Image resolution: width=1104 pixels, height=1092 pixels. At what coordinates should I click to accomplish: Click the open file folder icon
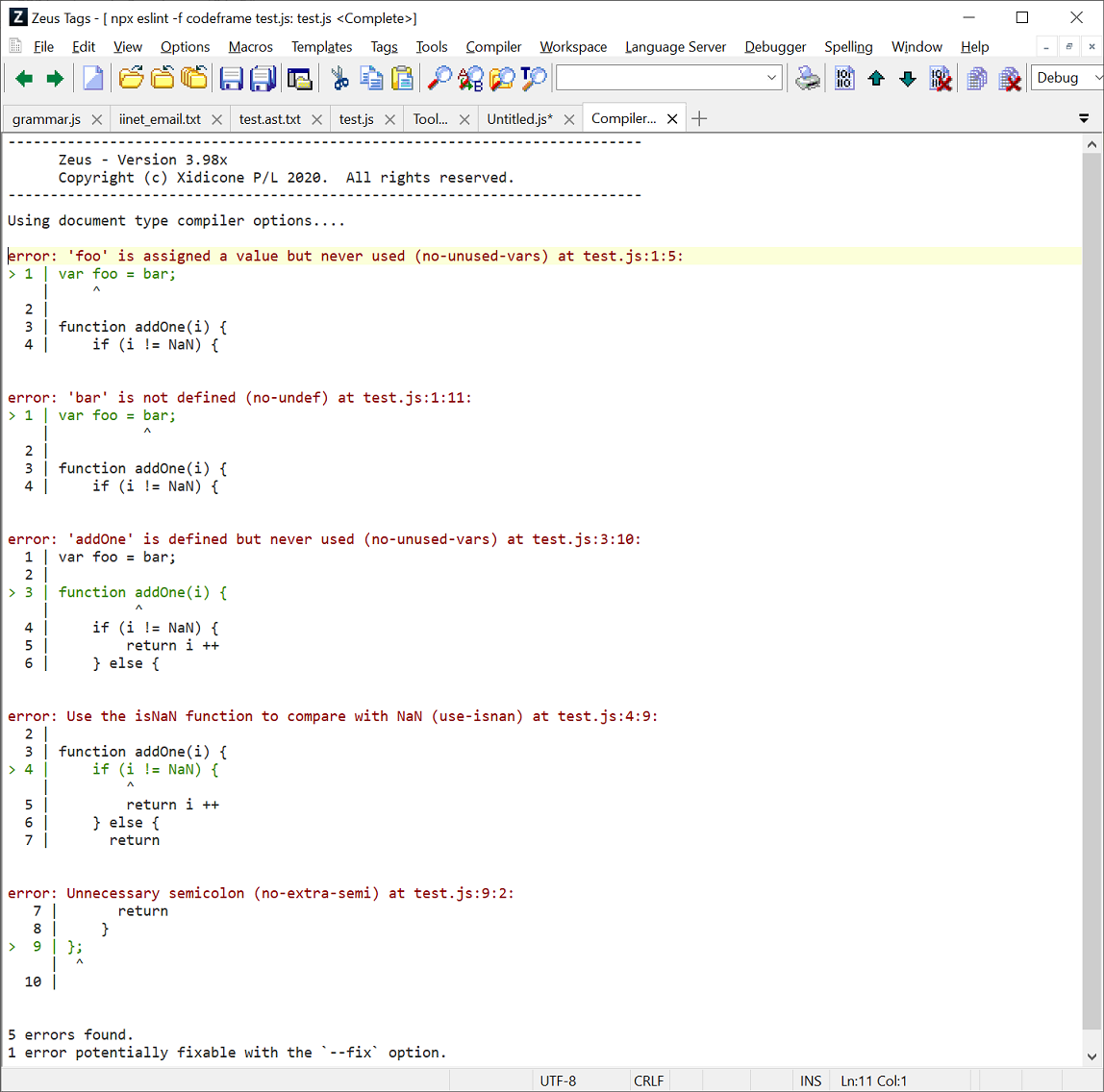tap(131, 78)
